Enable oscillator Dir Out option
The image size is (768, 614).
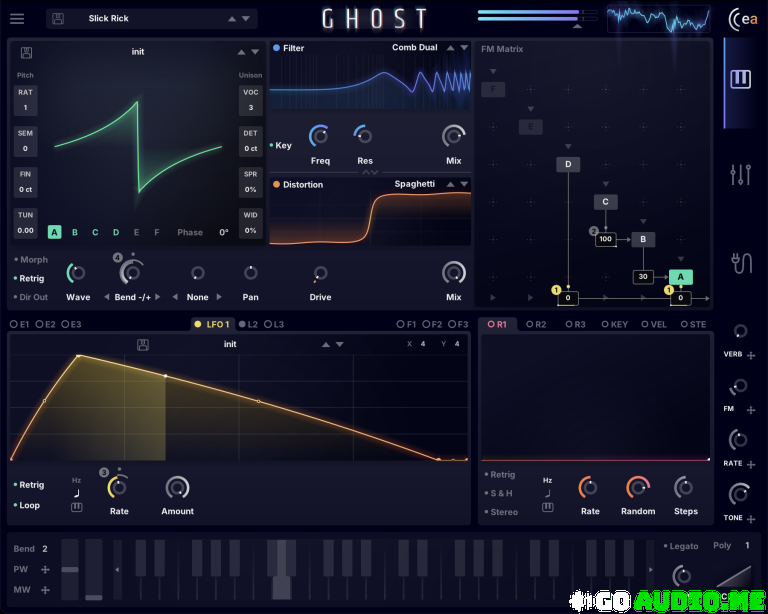click(x=31, y=297)
